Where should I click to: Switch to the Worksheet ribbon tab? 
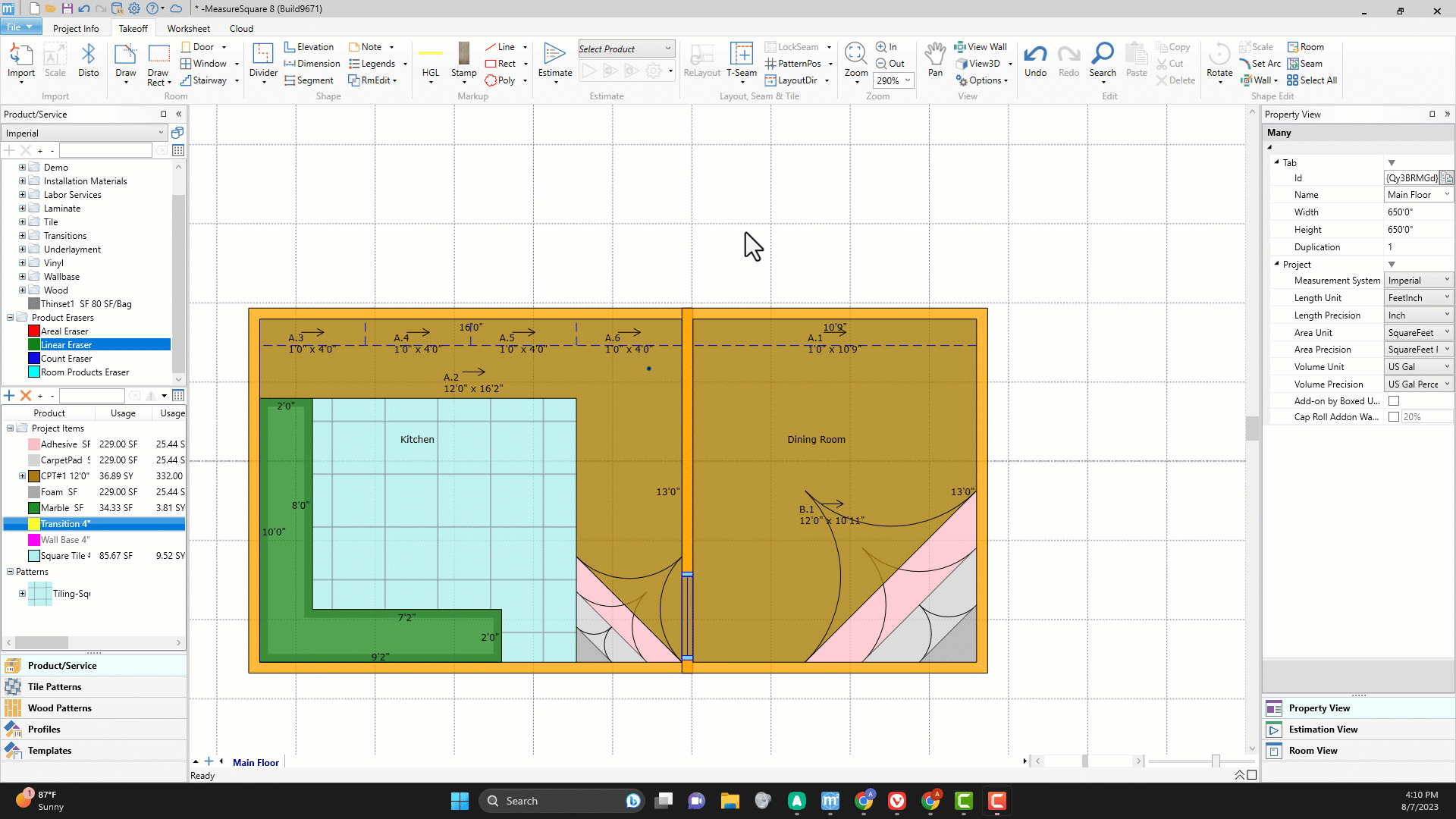(x=188, y=29)
